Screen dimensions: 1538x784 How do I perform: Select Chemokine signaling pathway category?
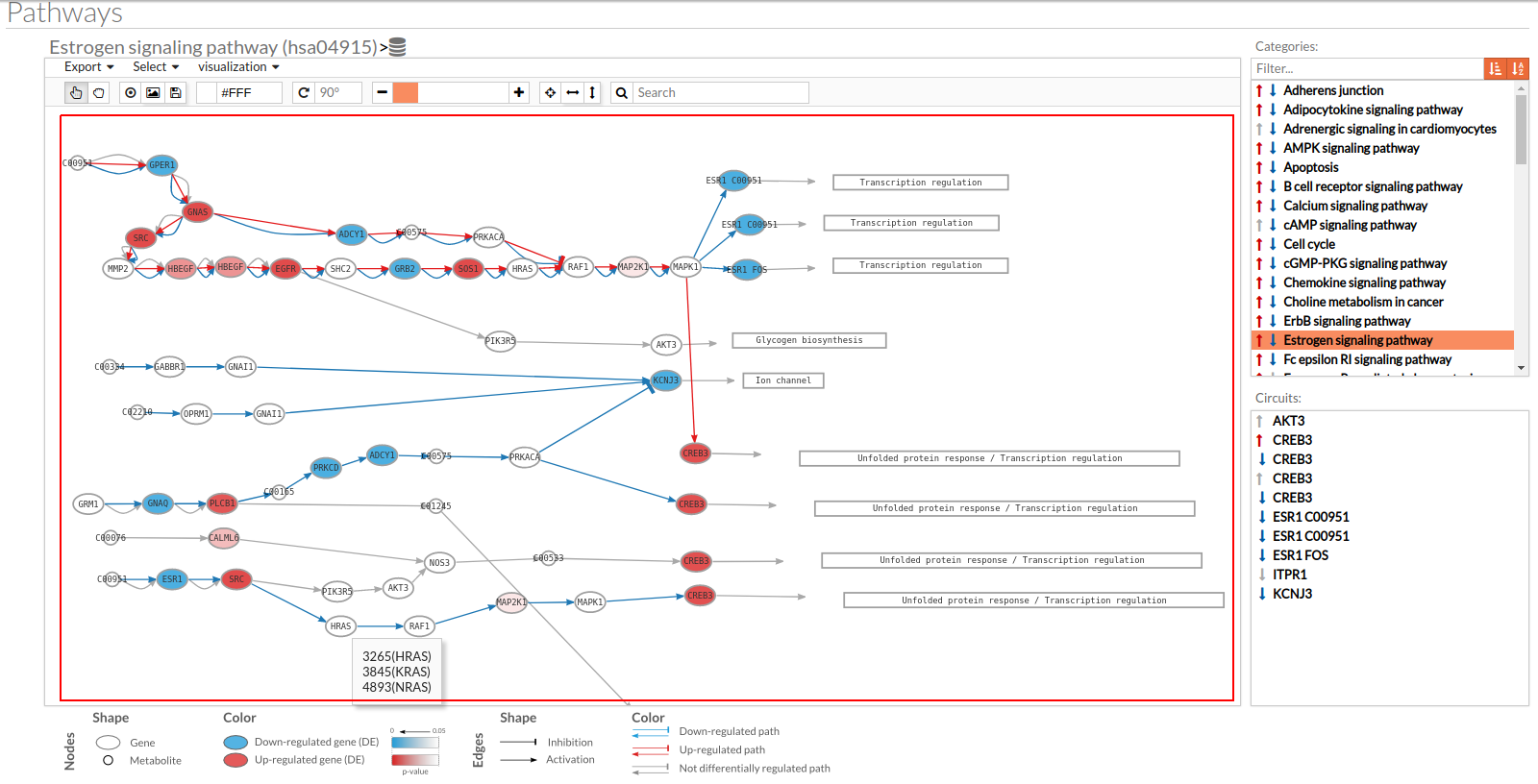click(x=1364, y=282)
